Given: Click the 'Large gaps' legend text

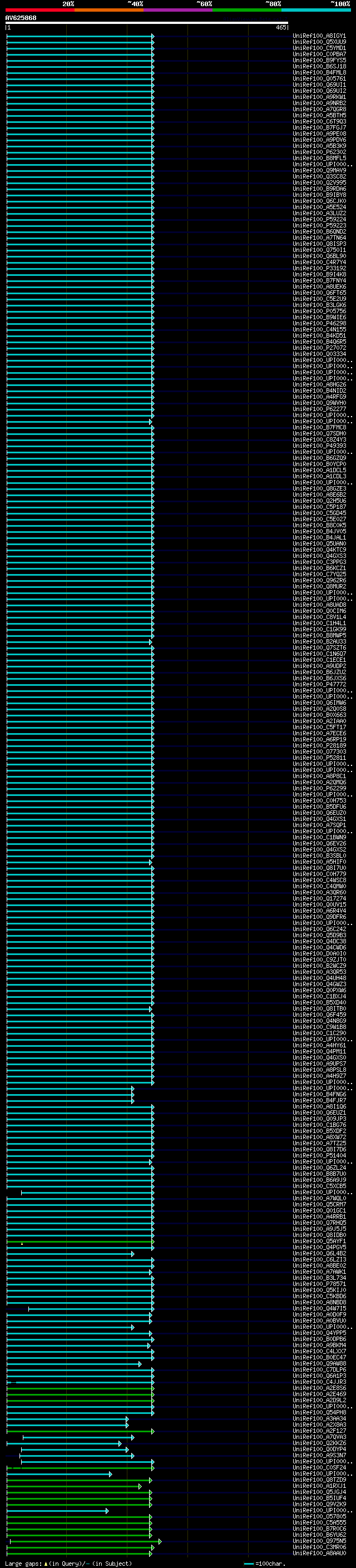Looking at the screenshot, I should point(23,1563).
